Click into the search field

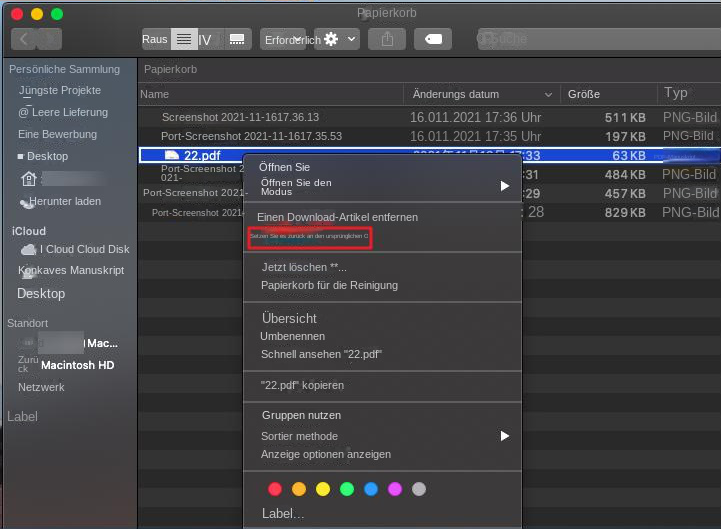599,39
